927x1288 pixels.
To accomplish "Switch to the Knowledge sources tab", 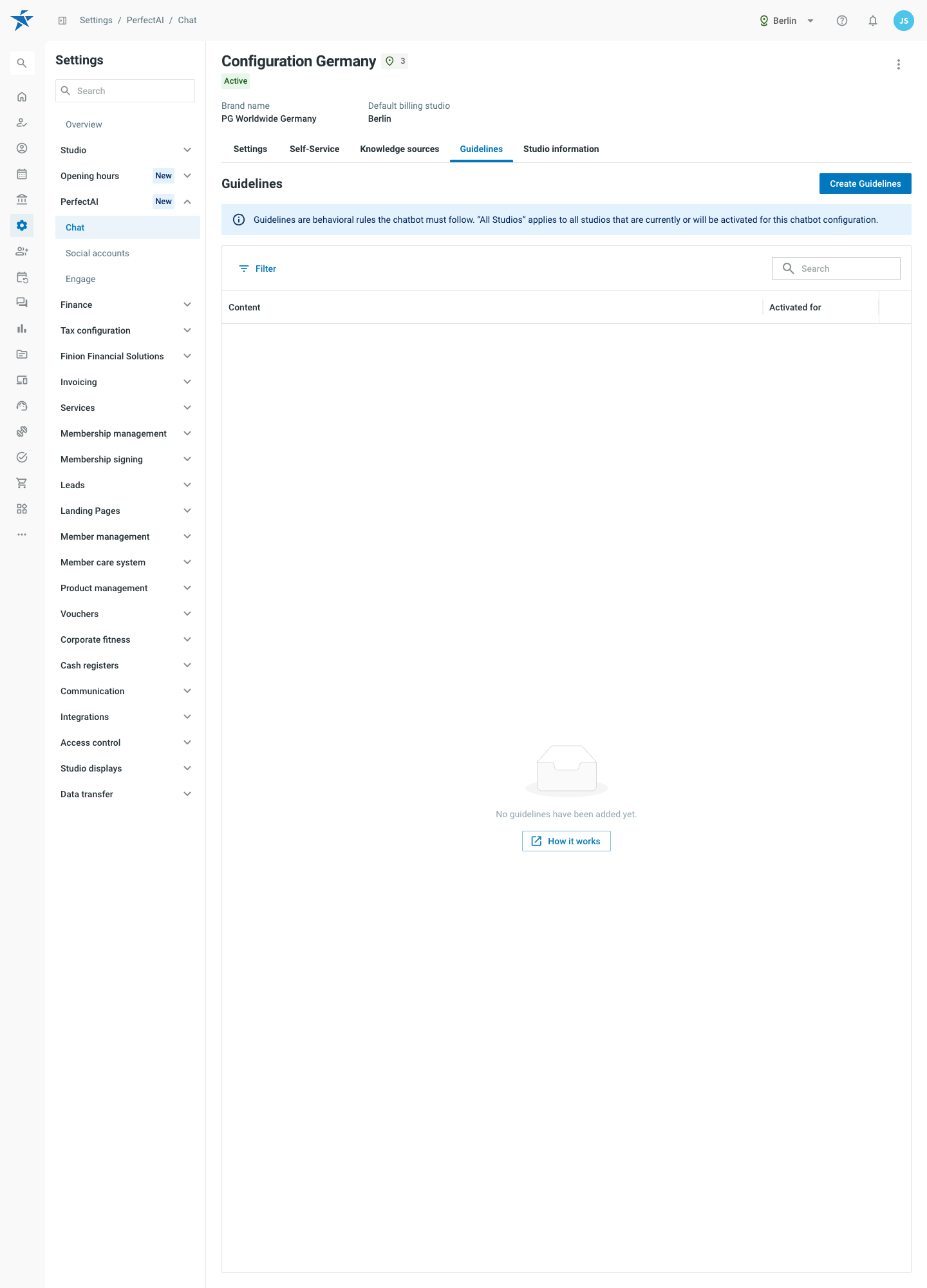I will [400, 149].
